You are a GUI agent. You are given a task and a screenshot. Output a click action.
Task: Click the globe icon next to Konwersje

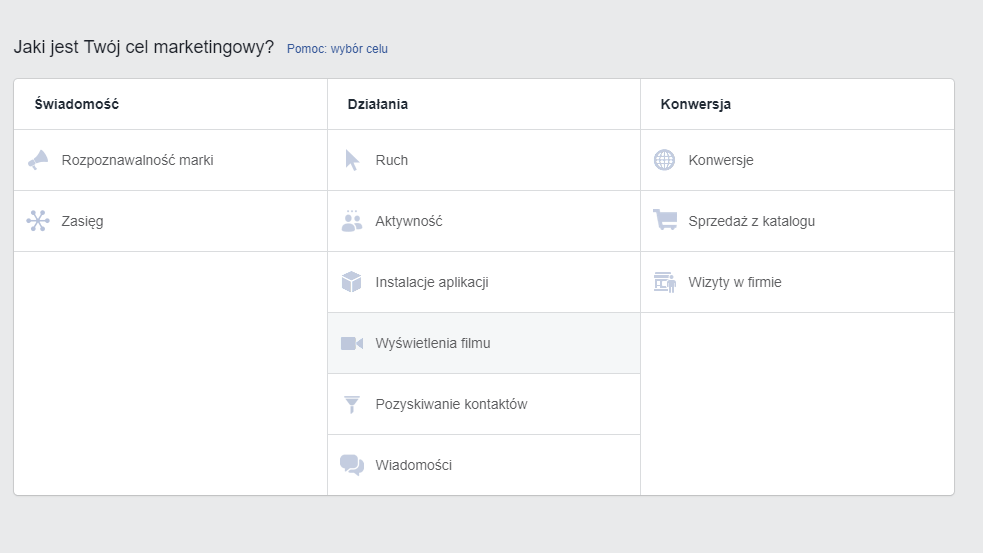pyautogui.click(x=665, y=160)
